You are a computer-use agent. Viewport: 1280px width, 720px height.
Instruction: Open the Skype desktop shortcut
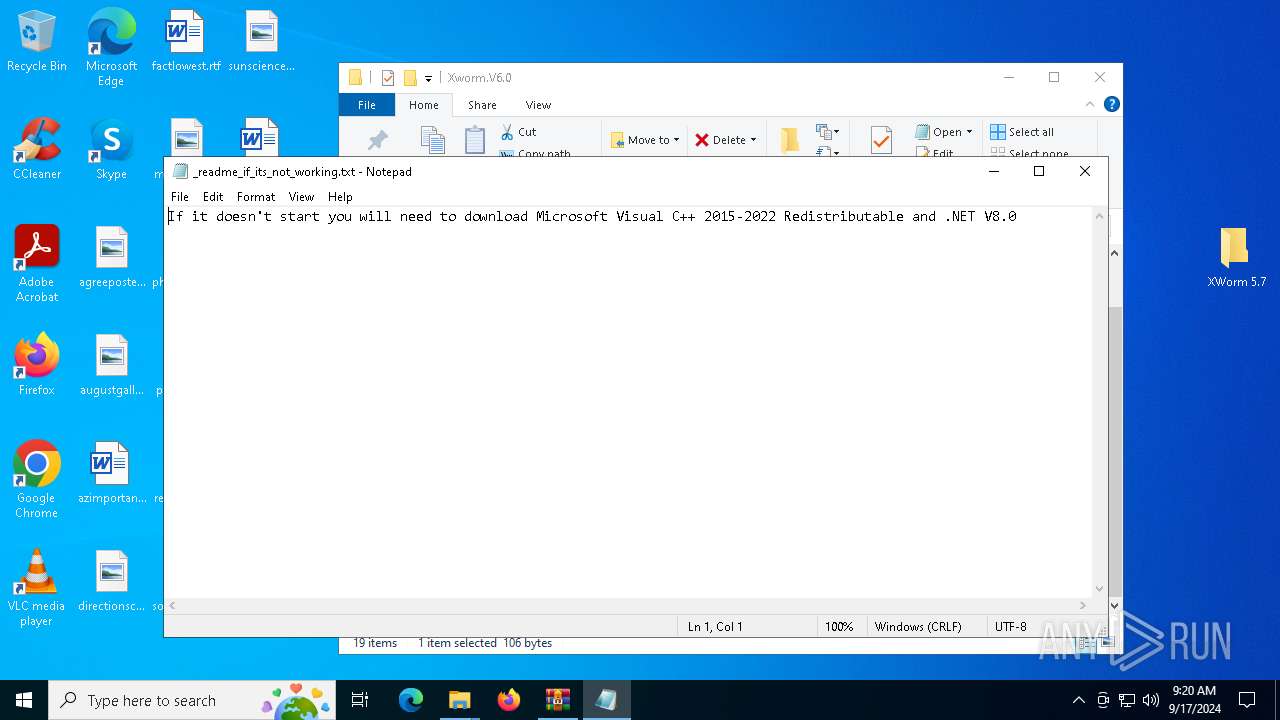[x=111, y=149]
